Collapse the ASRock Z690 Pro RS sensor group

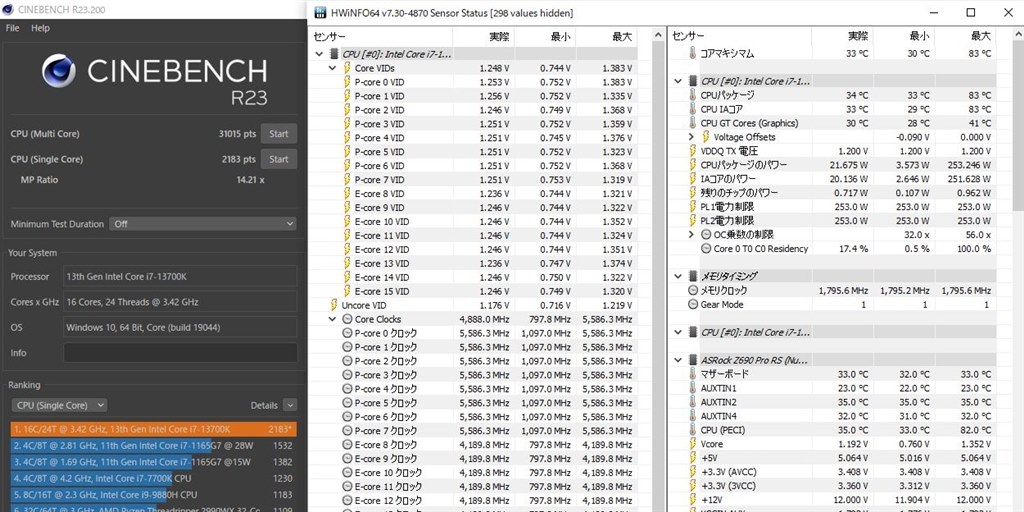click(x=678, y=360)
